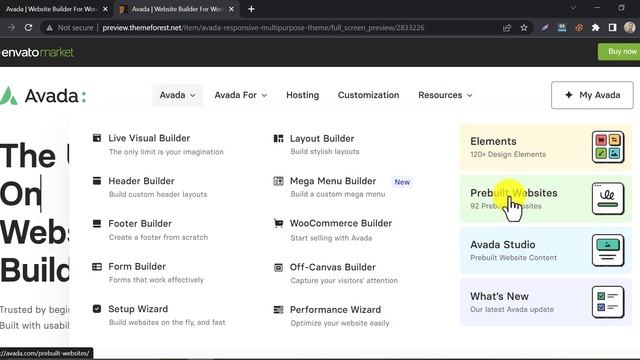The image size is (640, 360).
Task: Expand the Avada For dropdown
Action: click(241, 95)
